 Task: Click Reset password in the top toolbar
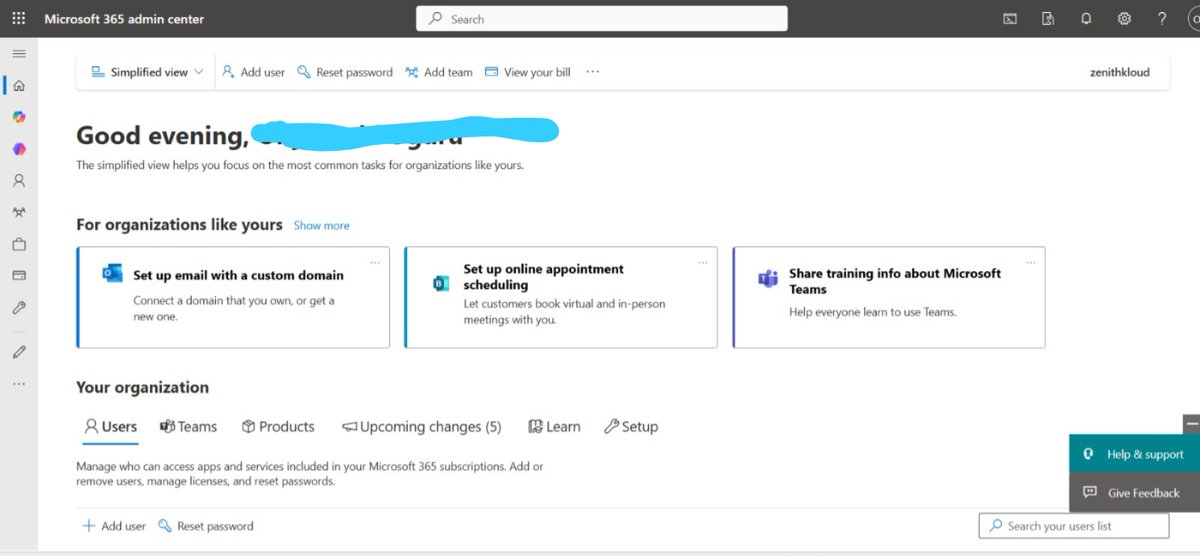click(x=344, y=72)
